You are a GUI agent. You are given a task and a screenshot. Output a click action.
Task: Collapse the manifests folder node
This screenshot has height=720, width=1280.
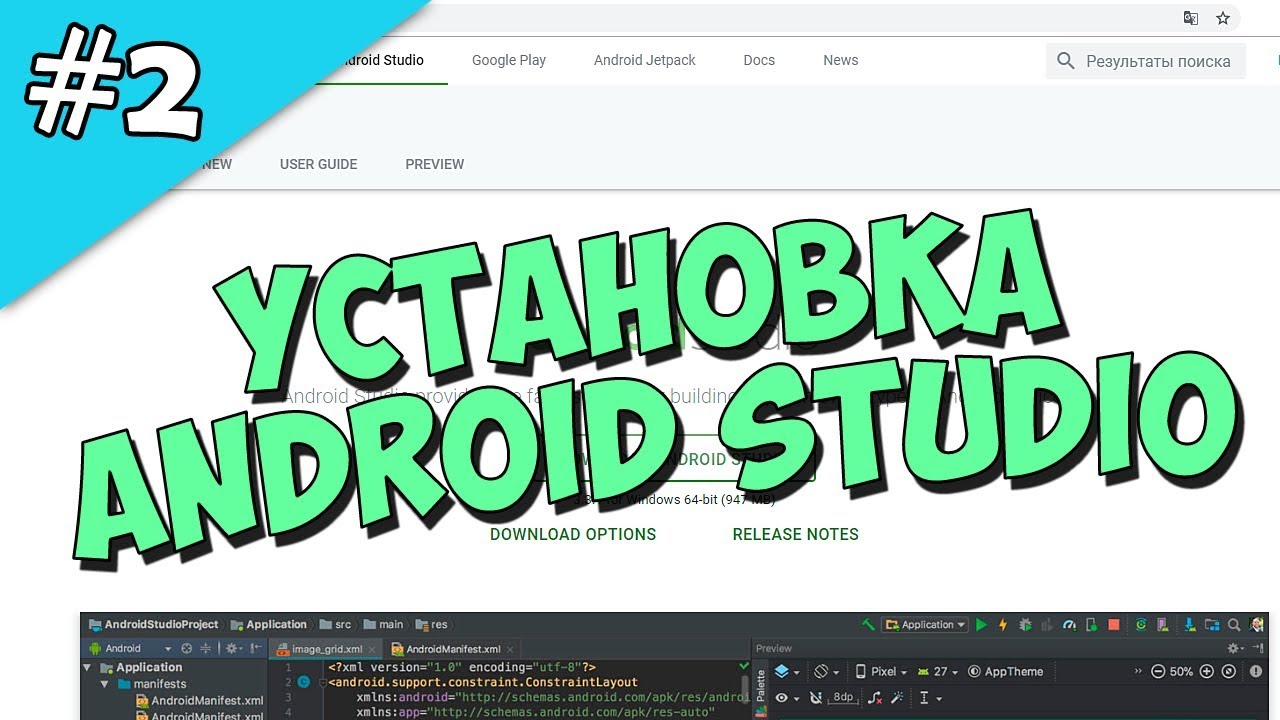(105, 684)
